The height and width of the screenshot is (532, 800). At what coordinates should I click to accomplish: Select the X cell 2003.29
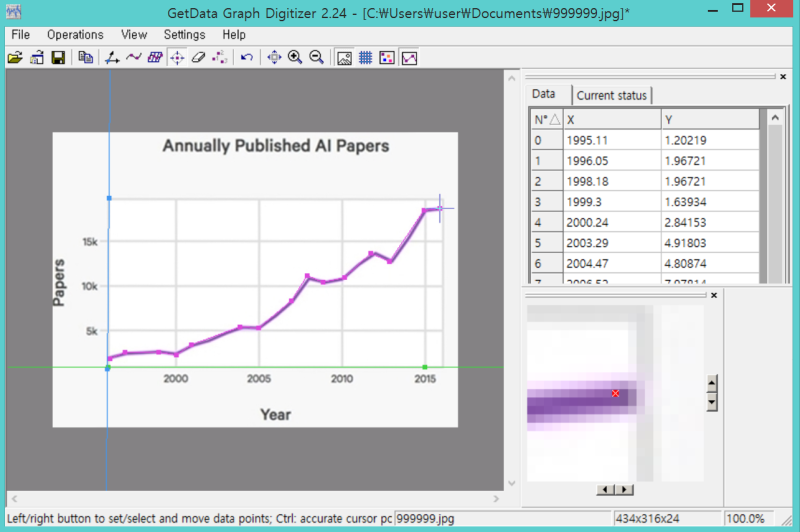612,243
